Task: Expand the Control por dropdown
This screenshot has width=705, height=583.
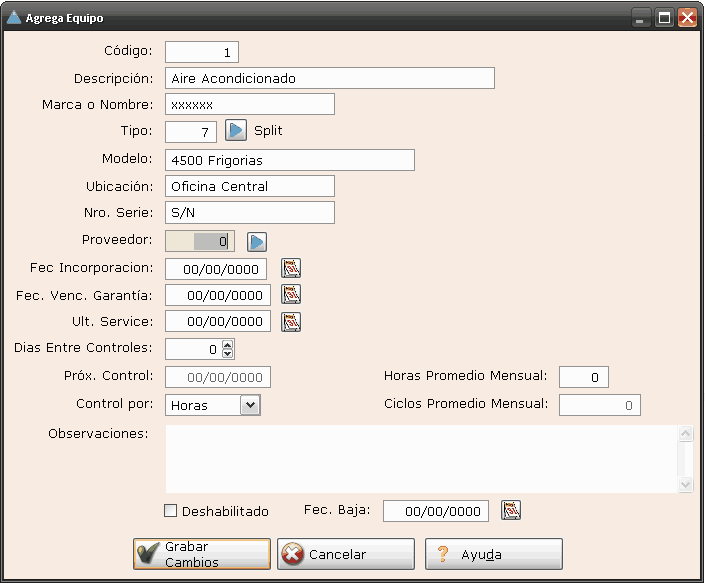Action: [251, 405]
